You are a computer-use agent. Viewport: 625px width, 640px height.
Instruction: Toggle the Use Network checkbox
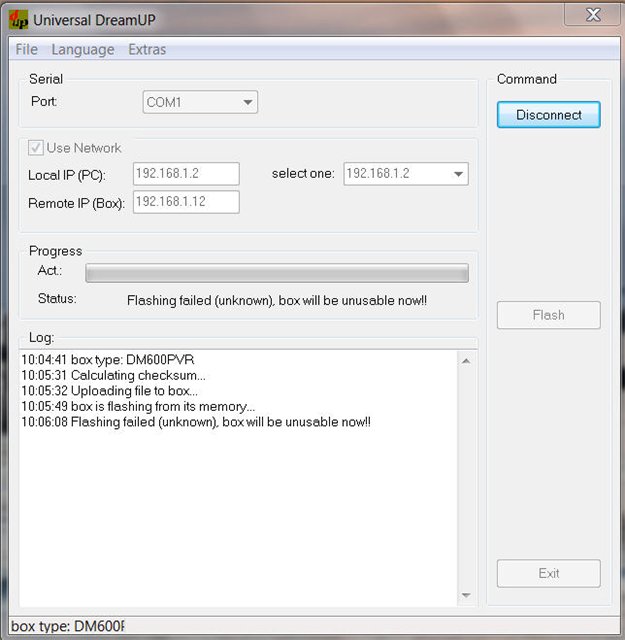[36, 148]
